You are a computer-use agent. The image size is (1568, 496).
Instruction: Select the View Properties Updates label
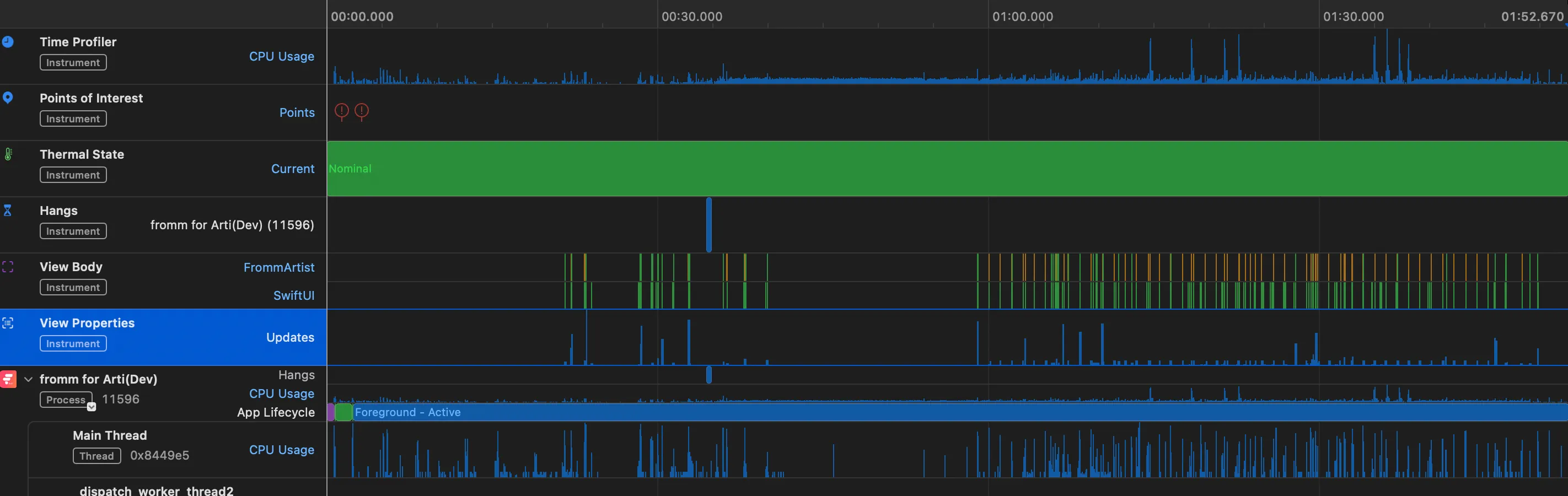pyautogui.click(x=291, y=338)
